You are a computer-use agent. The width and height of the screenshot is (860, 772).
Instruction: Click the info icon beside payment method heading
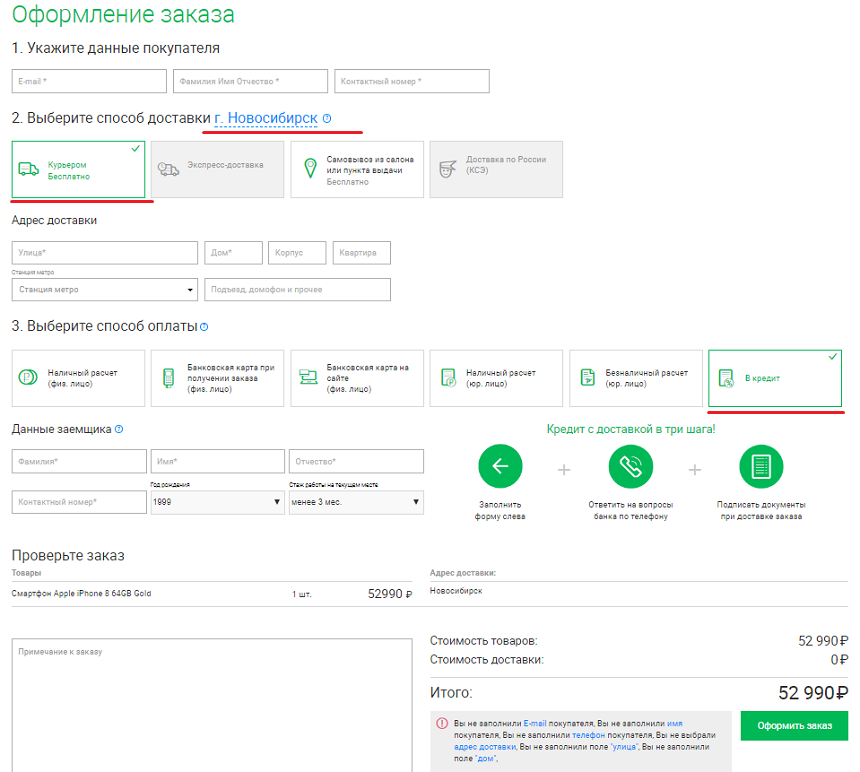[x=204, y=327]
